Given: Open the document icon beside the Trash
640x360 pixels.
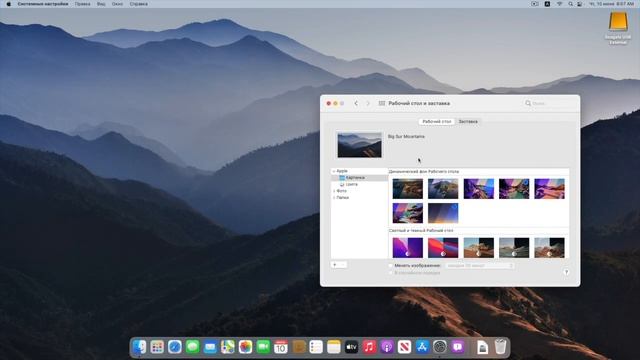Looking at the screenshot, I should 482,347.
